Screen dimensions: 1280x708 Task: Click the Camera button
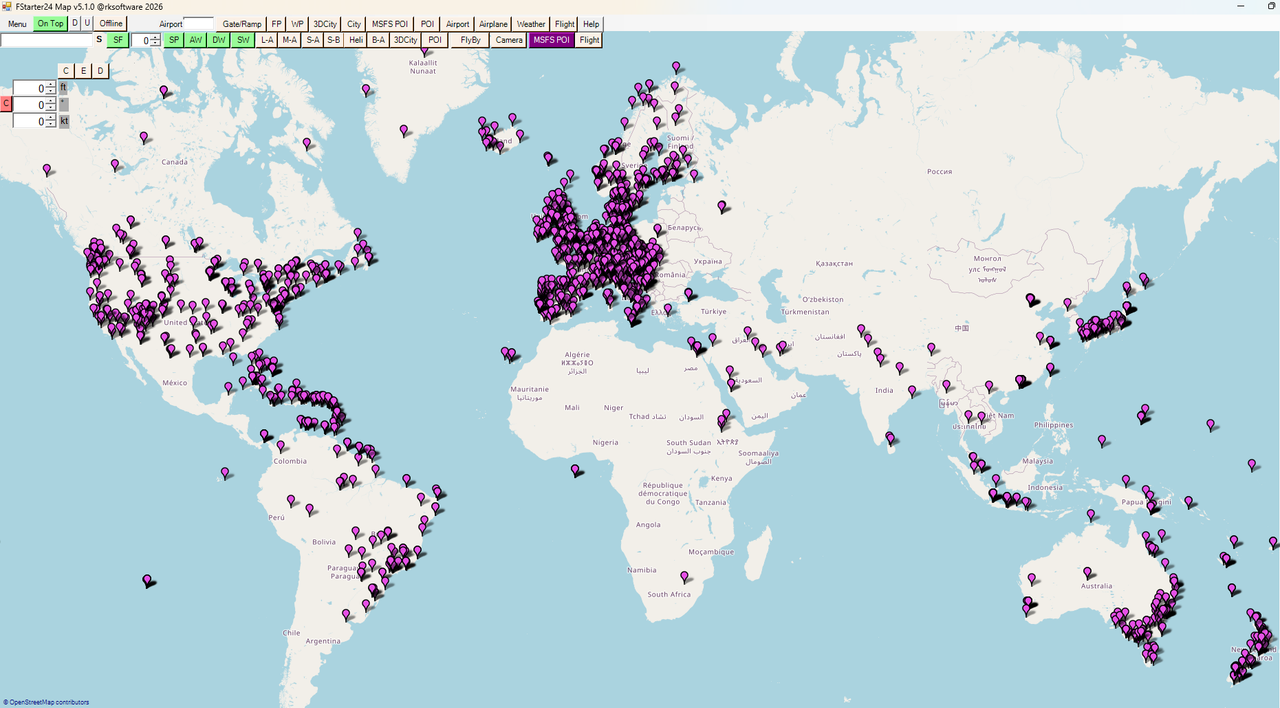(509, 40)
